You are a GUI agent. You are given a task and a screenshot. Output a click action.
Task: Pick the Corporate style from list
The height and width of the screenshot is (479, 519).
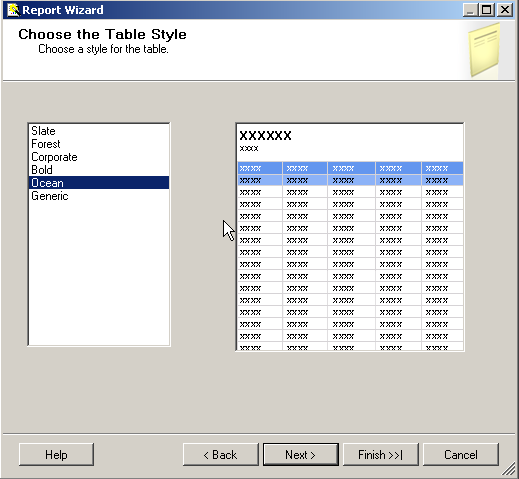99,157
